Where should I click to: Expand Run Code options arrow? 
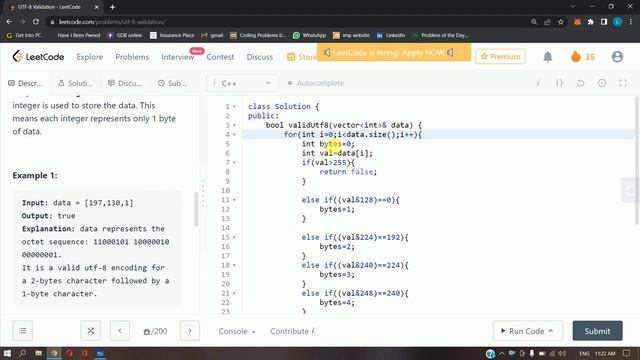[x=551, y=331]
